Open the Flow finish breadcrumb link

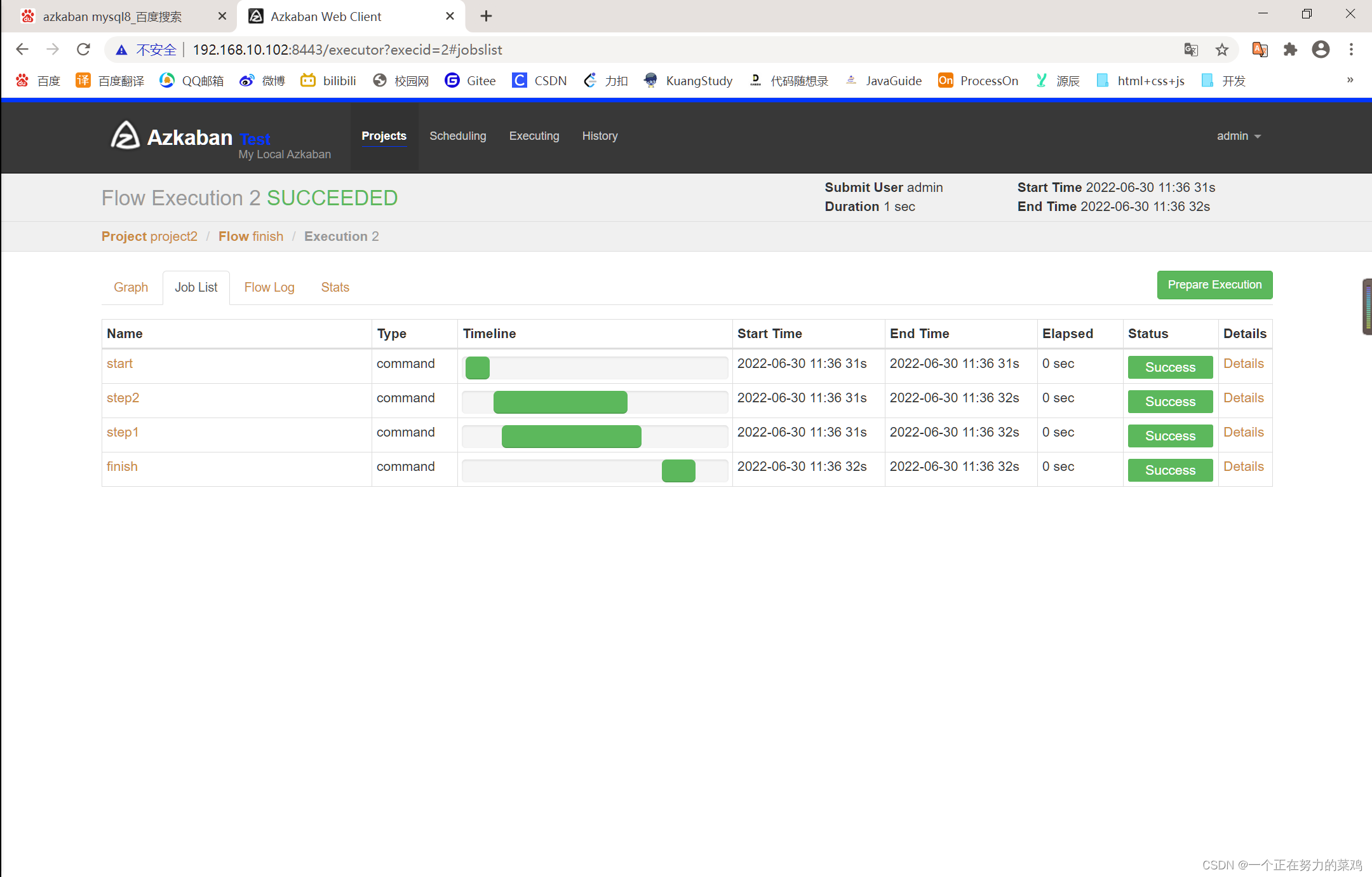click(251, 236)
